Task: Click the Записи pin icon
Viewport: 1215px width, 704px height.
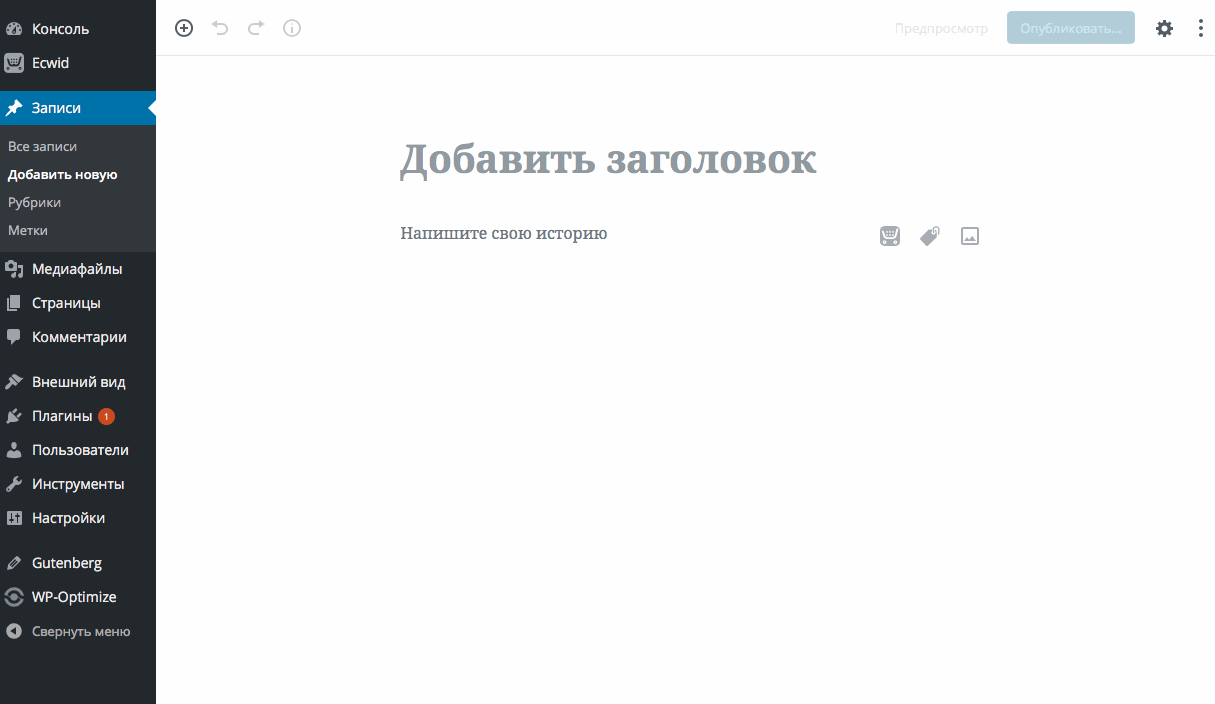Action: (x=14, y=108)
